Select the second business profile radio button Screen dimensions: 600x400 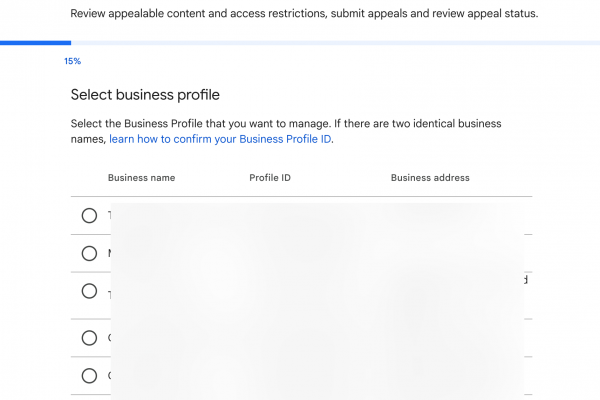[x=89, y=253]
